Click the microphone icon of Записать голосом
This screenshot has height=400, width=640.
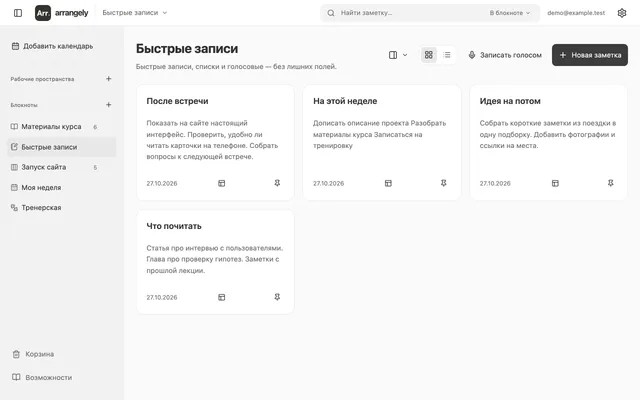point(472,55)
